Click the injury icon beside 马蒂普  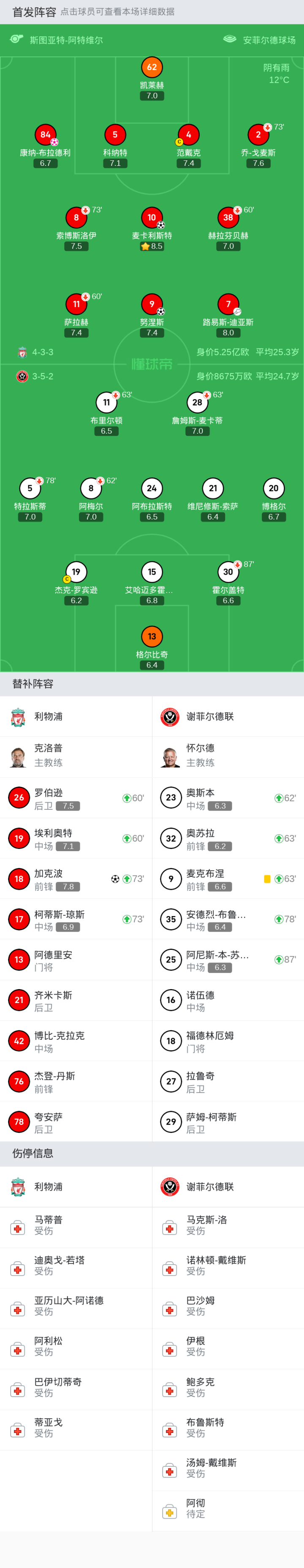coord(18,1227)
